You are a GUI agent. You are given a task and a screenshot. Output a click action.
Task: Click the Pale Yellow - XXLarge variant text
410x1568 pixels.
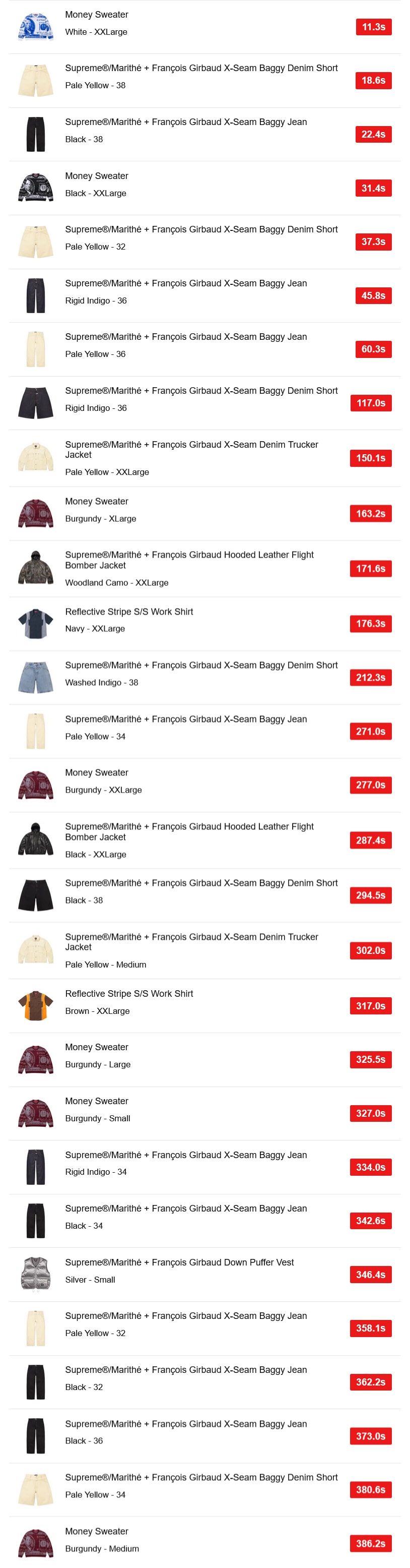click(x=107, y=472)
